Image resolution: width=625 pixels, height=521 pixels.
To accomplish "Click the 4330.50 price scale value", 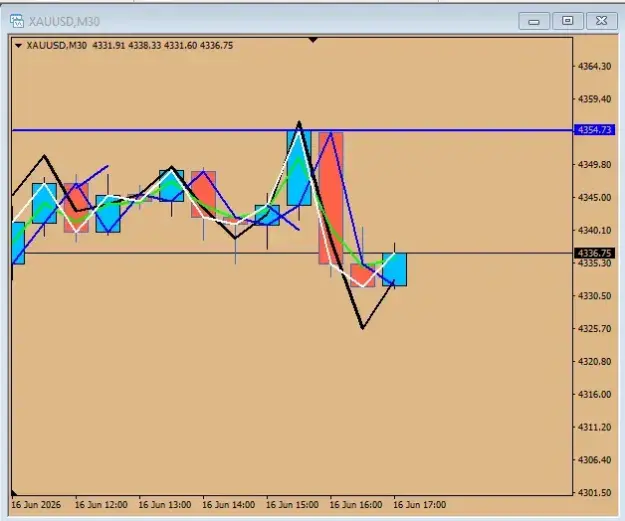I will [x=594, y=296].
